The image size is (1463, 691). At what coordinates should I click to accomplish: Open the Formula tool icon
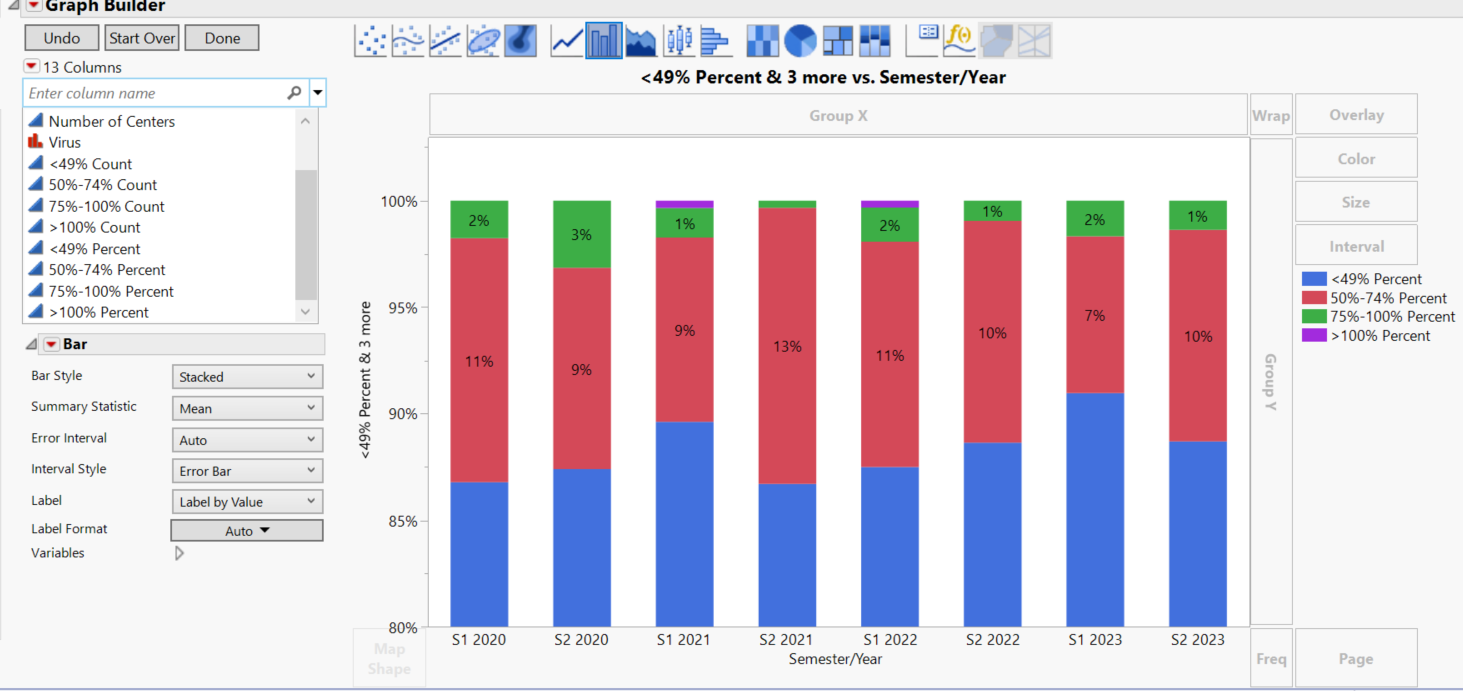[x=958, y=40]
